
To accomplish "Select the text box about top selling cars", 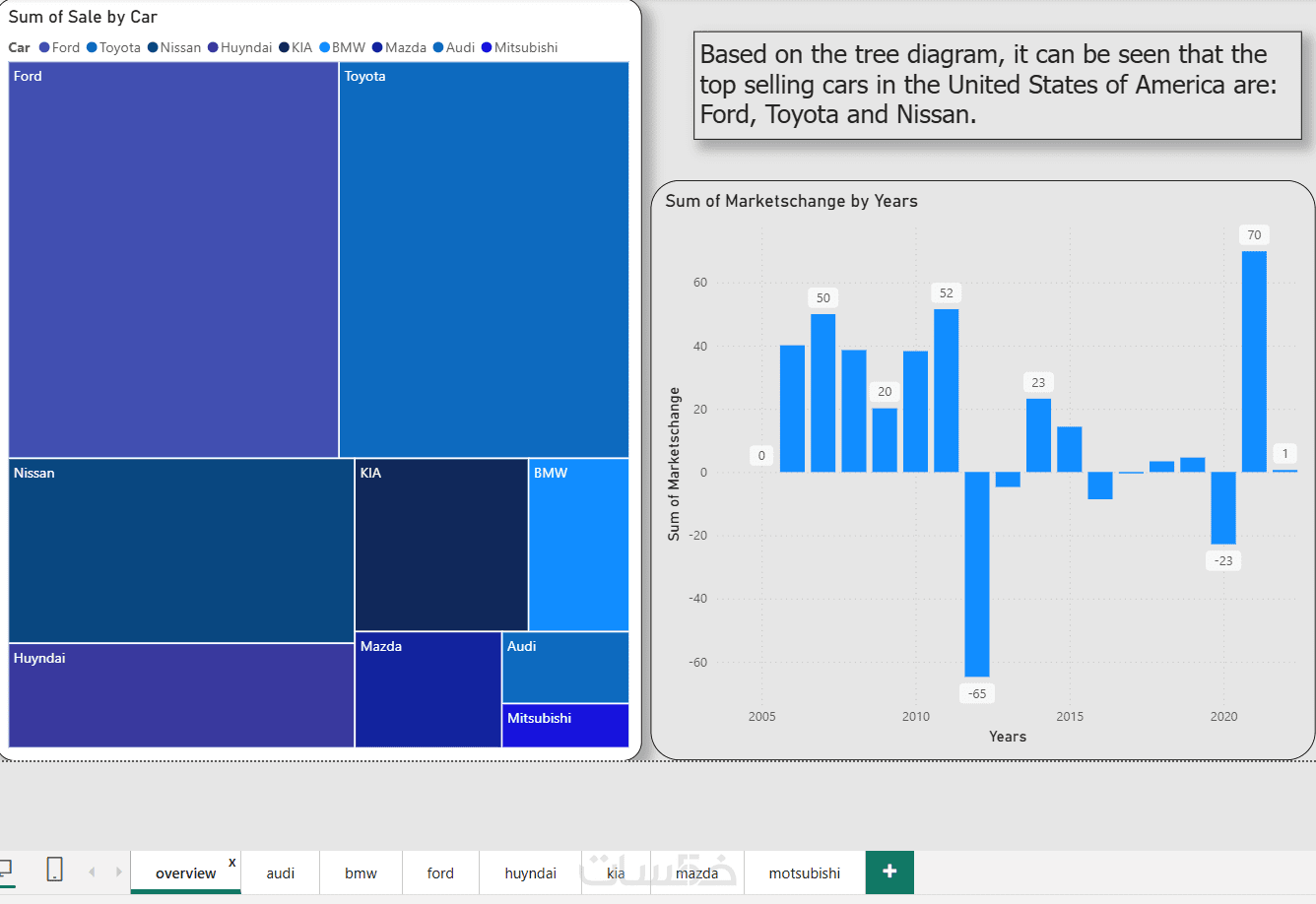I will click(x=998, y=85).
